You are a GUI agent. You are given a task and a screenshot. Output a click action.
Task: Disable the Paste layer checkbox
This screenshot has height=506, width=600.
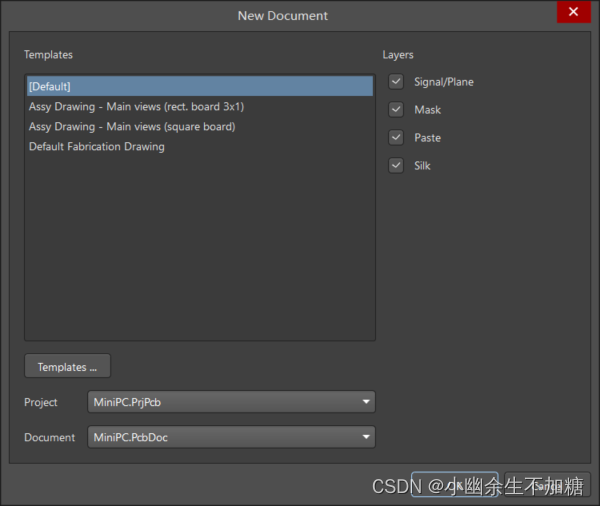click(397, 138)
